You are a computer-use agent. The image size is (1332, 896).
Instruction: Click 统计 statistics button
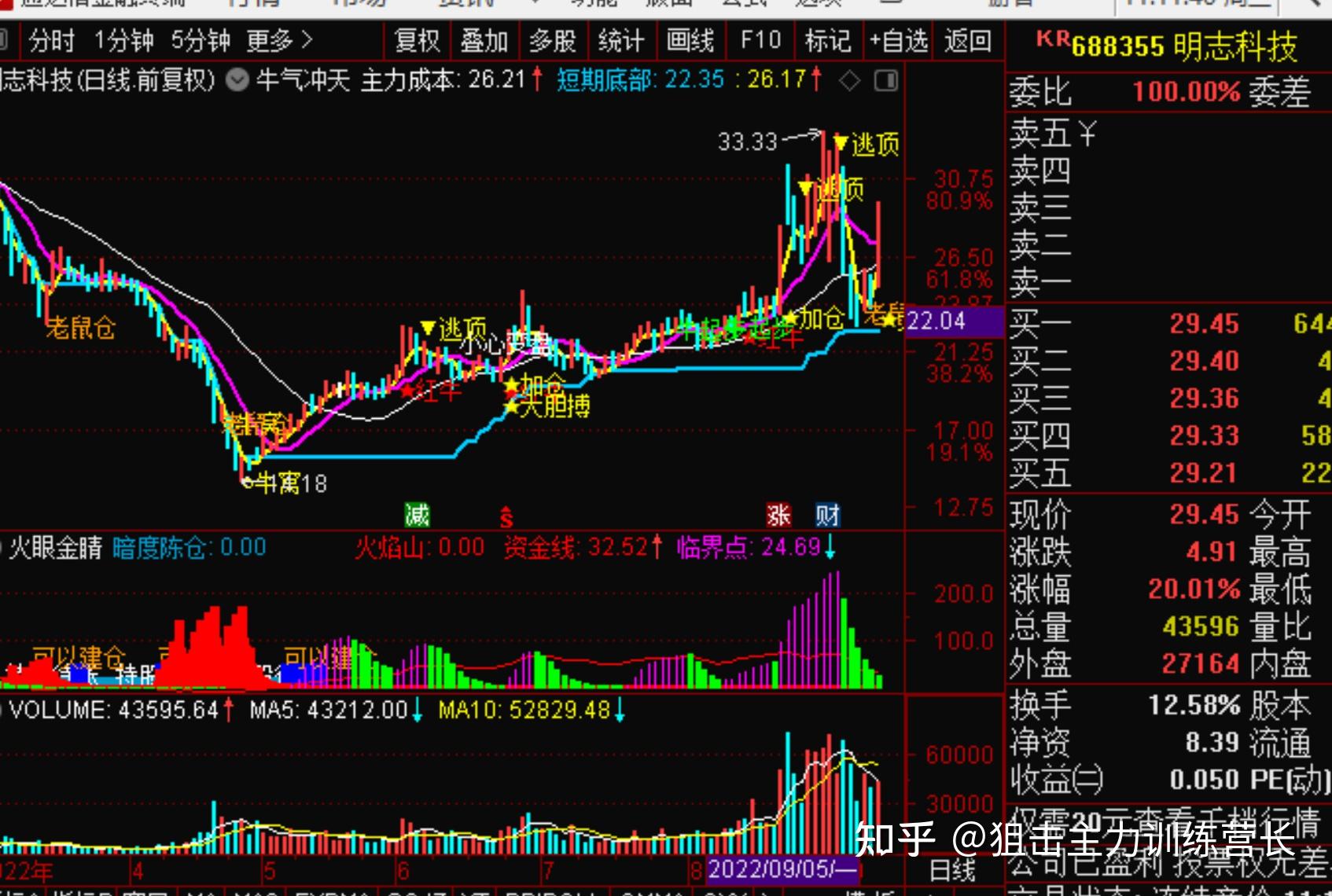pos(621,41)
